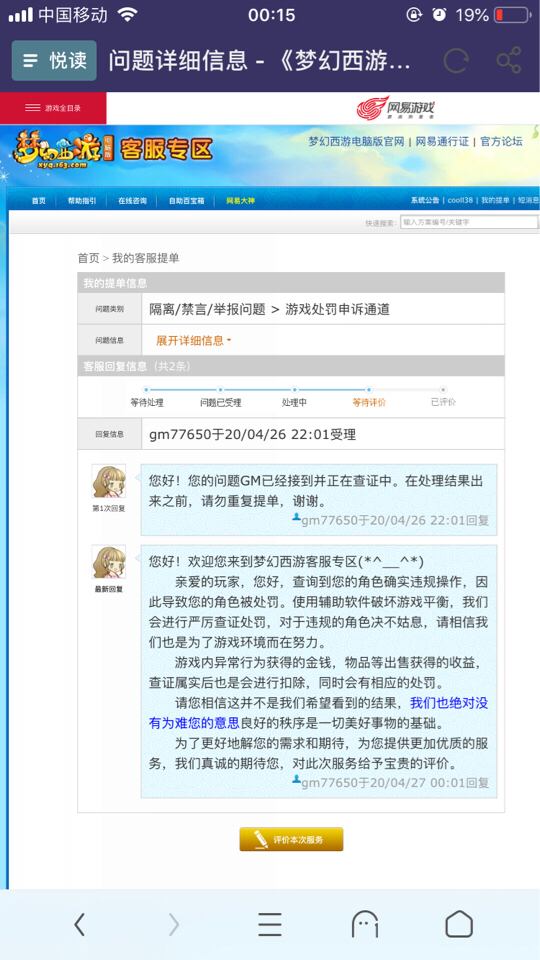Open the 官方论坛 link
This screenshot has width=540, height=960.
[501, 141]
